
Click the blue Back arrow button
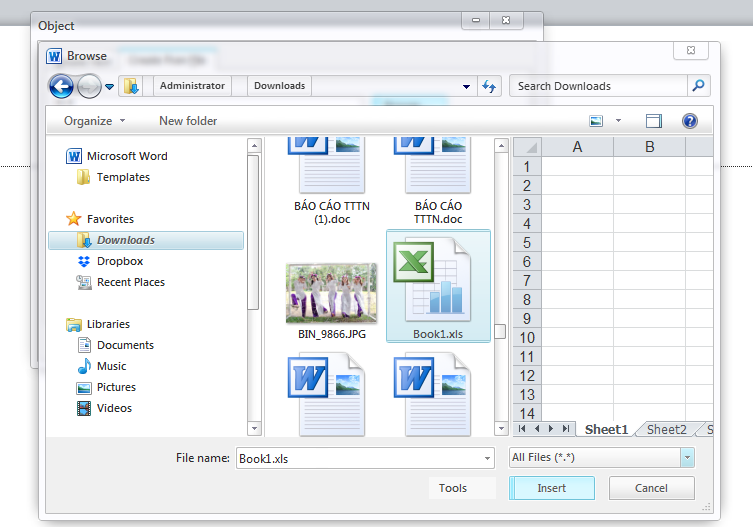pos(61,87)
